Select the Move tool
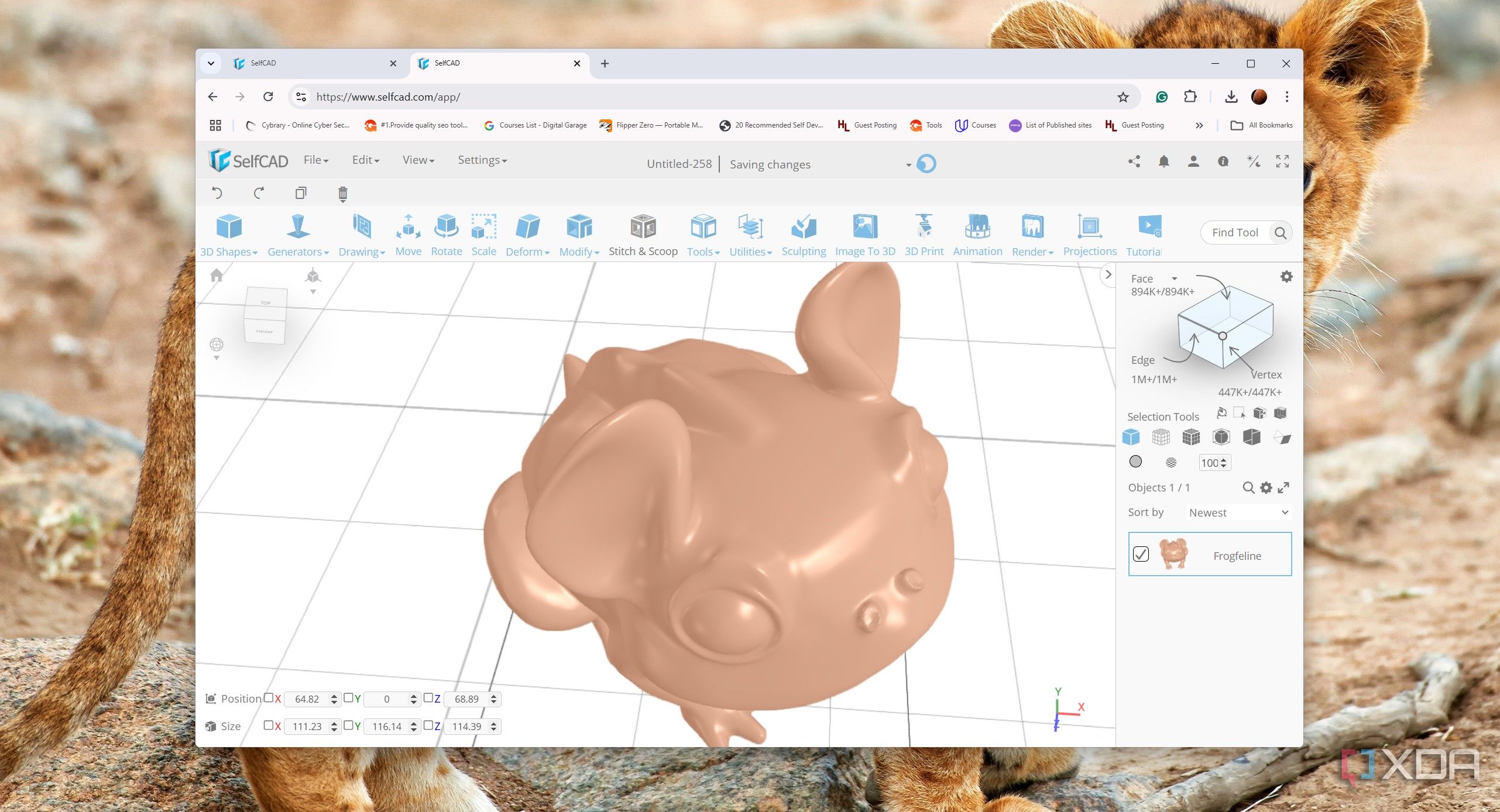 click(x=408, y=235)
